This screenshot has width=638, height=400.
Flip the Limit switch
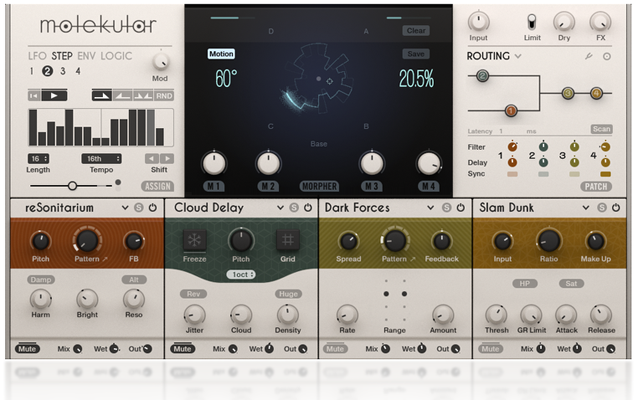click(x=531, y=22)
